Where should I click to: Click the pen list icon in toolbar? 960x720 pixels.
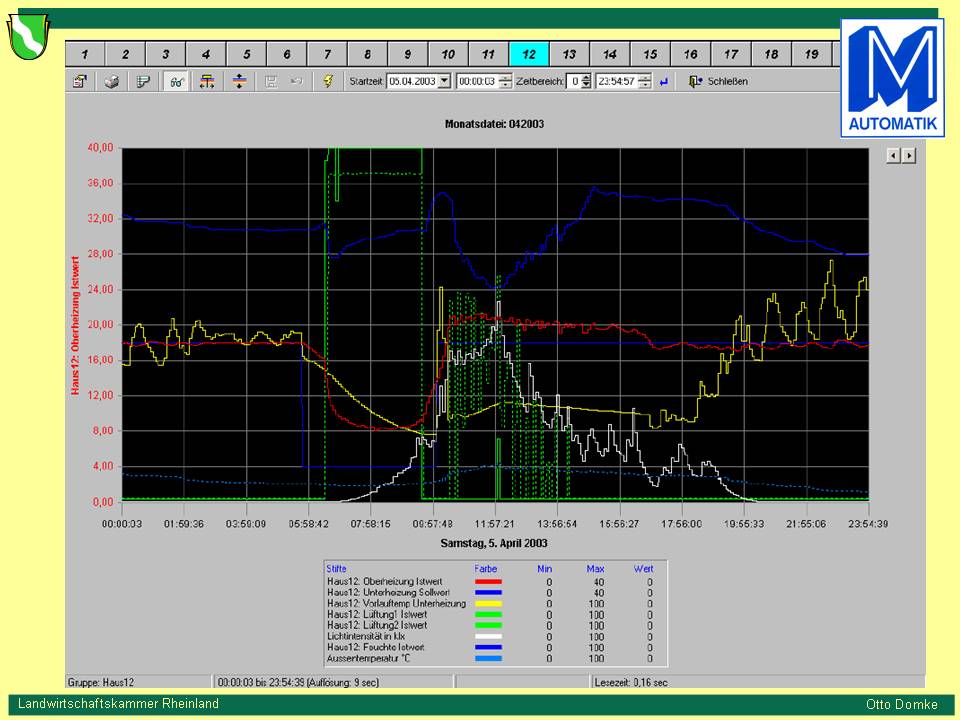pos(143,81)
